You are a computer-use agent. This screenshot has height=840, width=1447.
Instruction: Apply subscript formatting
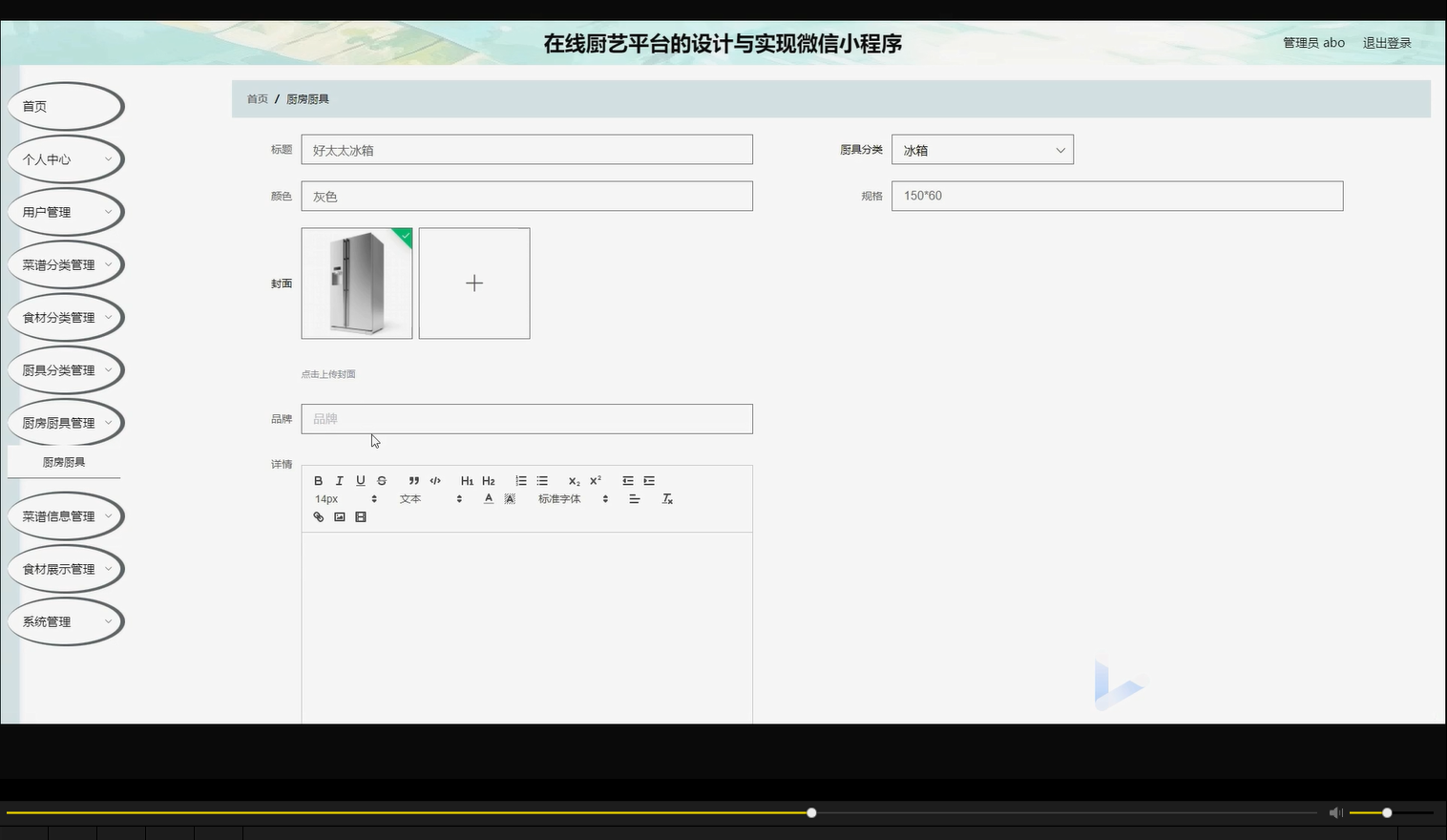point(574,481)
